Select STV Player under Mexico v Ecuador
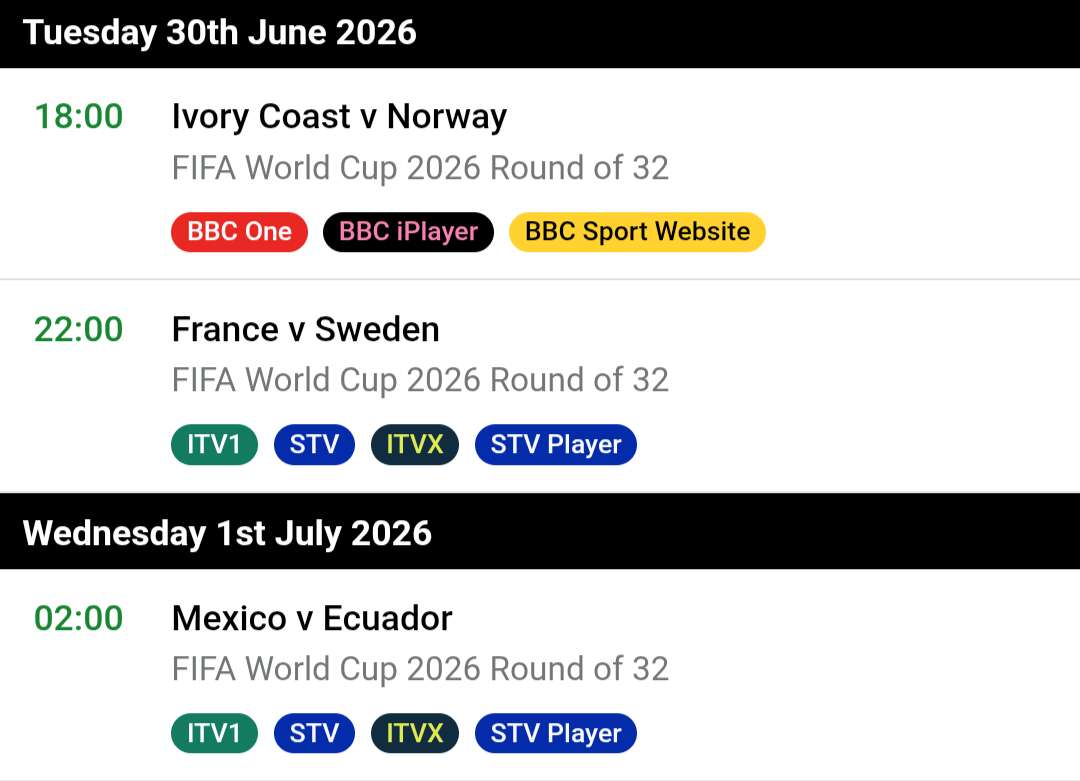 pos(556,733)
